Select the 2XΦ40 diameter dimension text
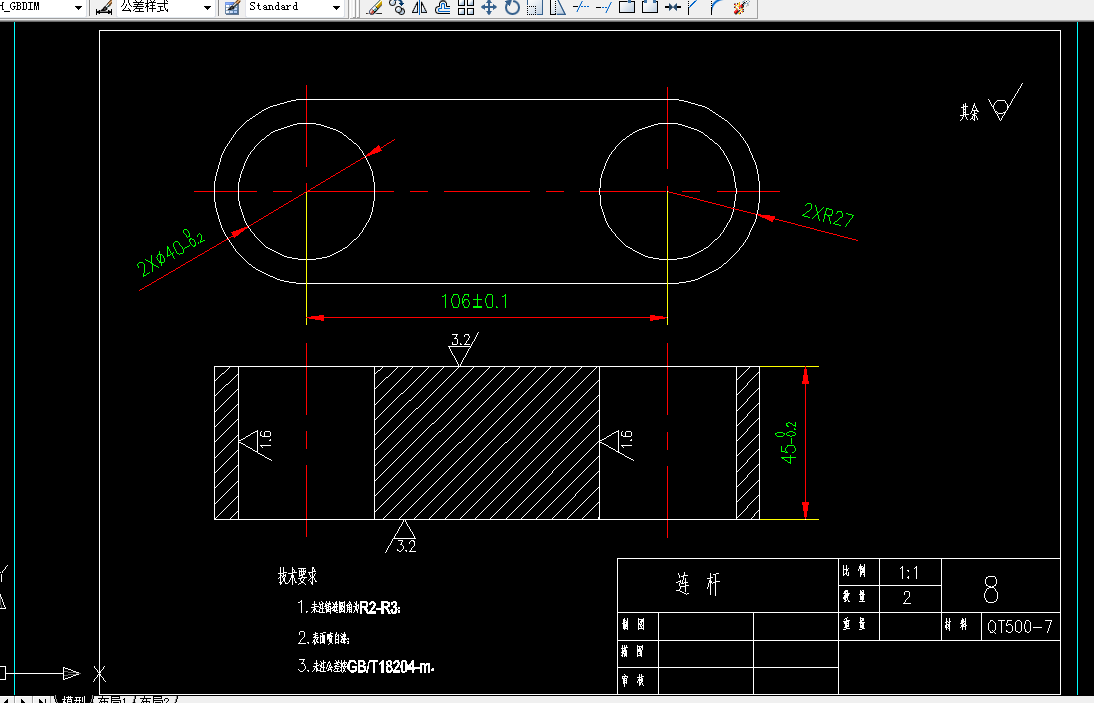This screenshot has height=703, width=1094. pyautogui.click(x=172, y=252)
